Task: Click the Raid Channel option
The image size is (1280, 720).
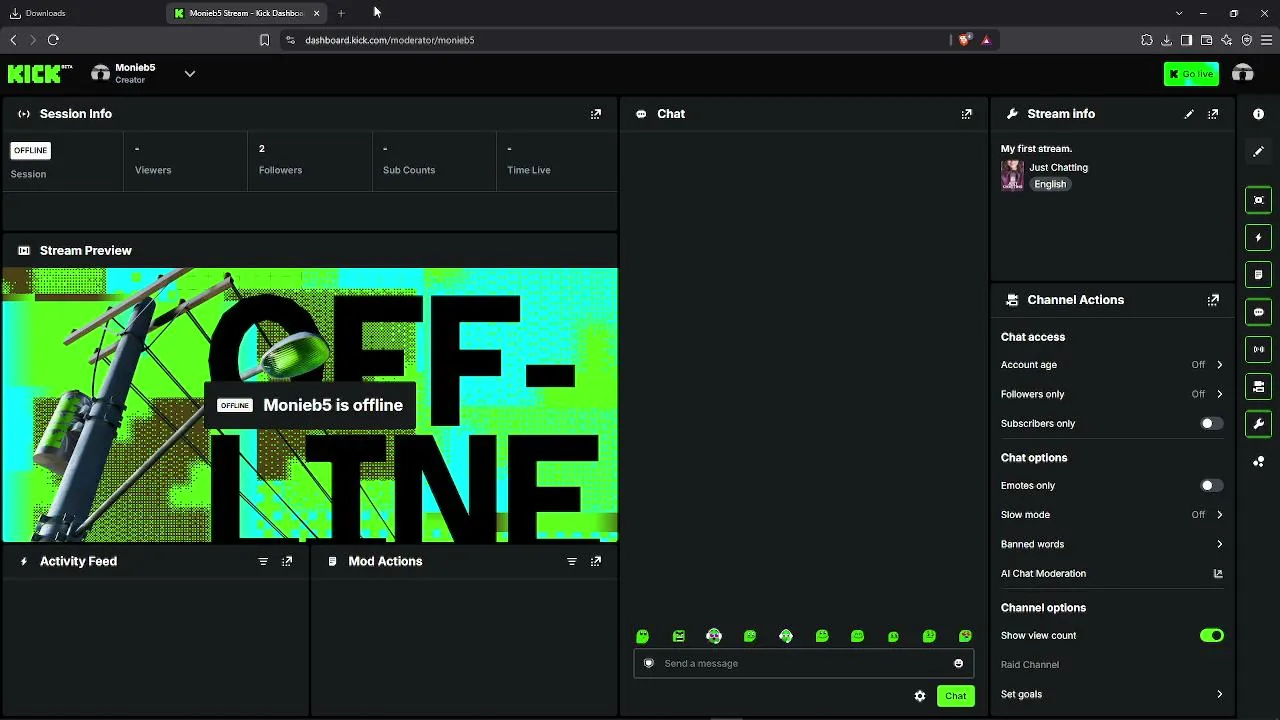Action: click(1029, 665)
